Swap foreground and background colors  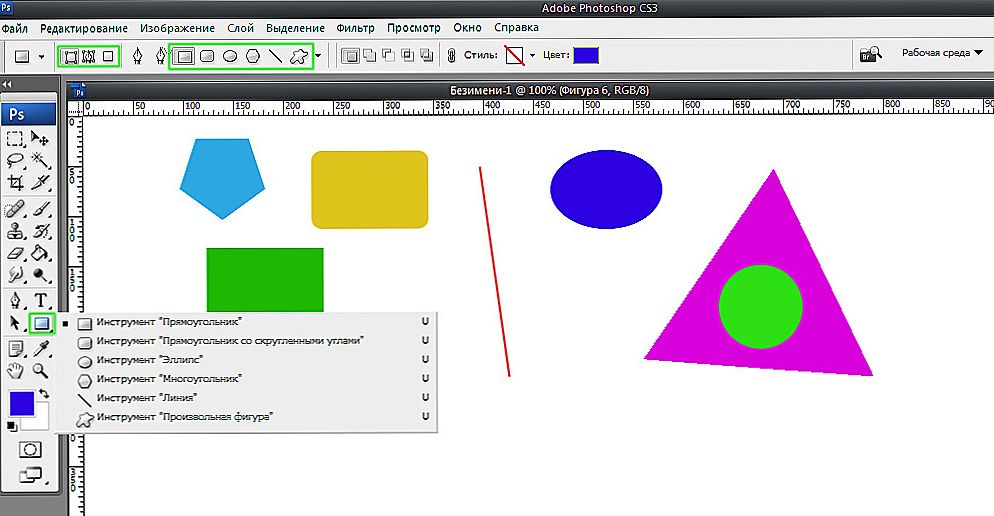click(x=44, y=394)
